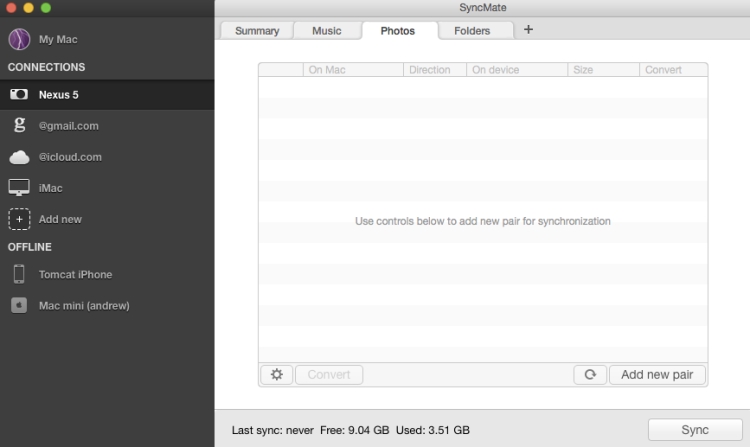Screen dimensions: 750x447
Task: Switch to the Summary tab
Action: [257, 31]
